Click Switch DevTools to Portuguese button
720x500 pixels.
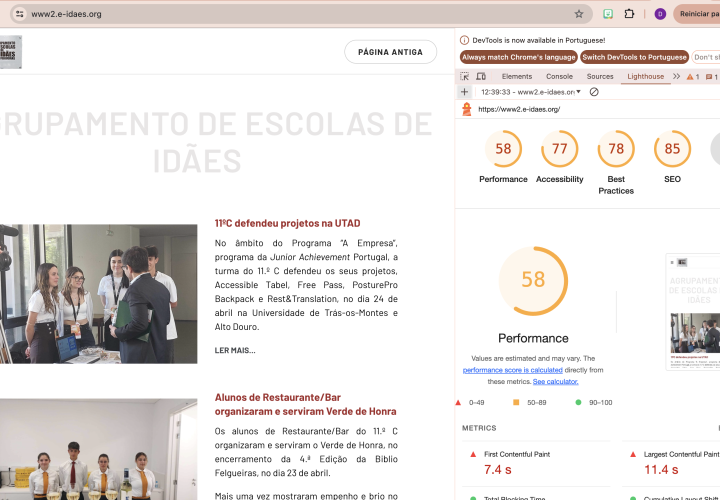point(635,57)
